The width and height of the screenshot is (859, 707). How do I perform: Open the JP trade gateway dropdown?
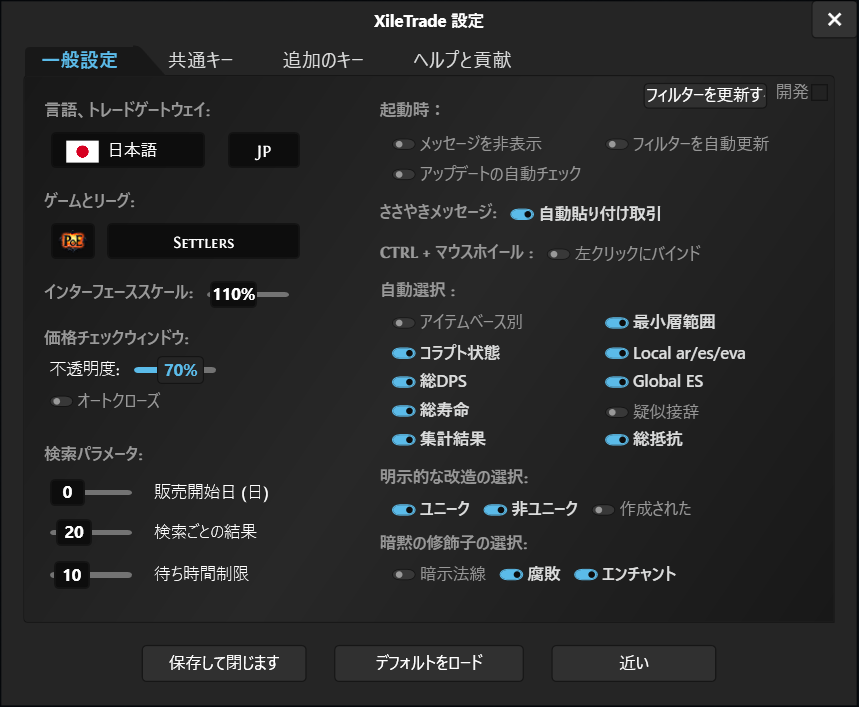tap(264, 150)
